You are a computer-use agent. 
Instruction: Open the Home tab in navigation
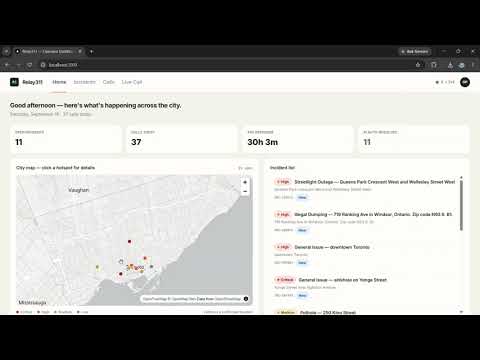click(59, 82)
